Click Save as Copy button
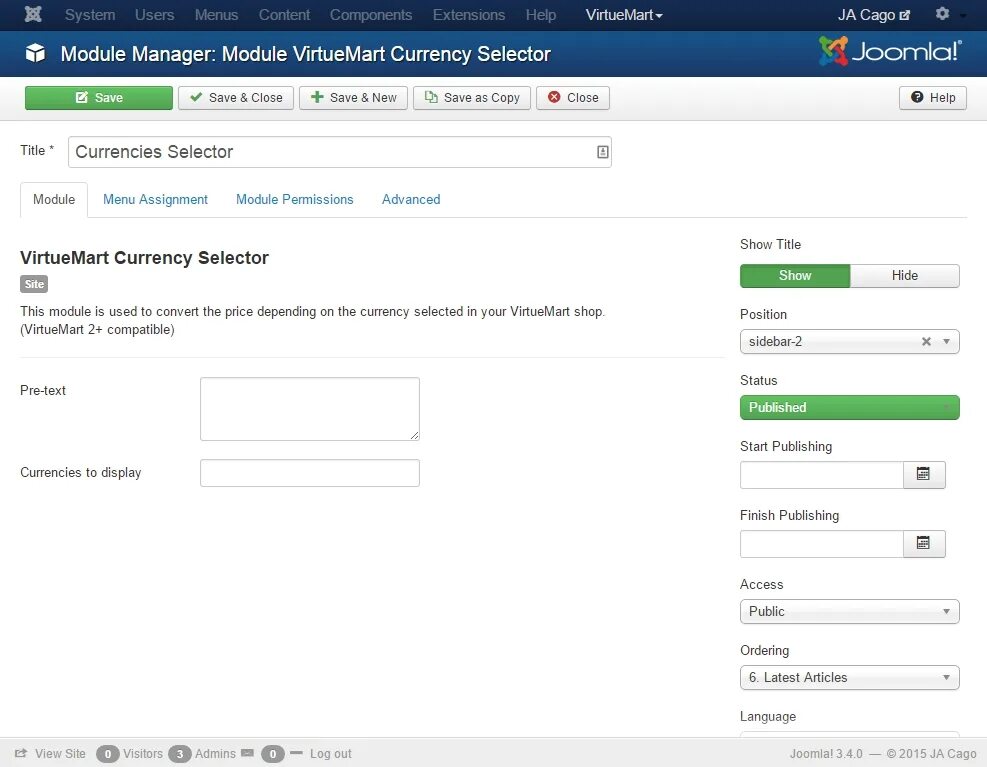This screenshot has height=767, width=987. 472,98
